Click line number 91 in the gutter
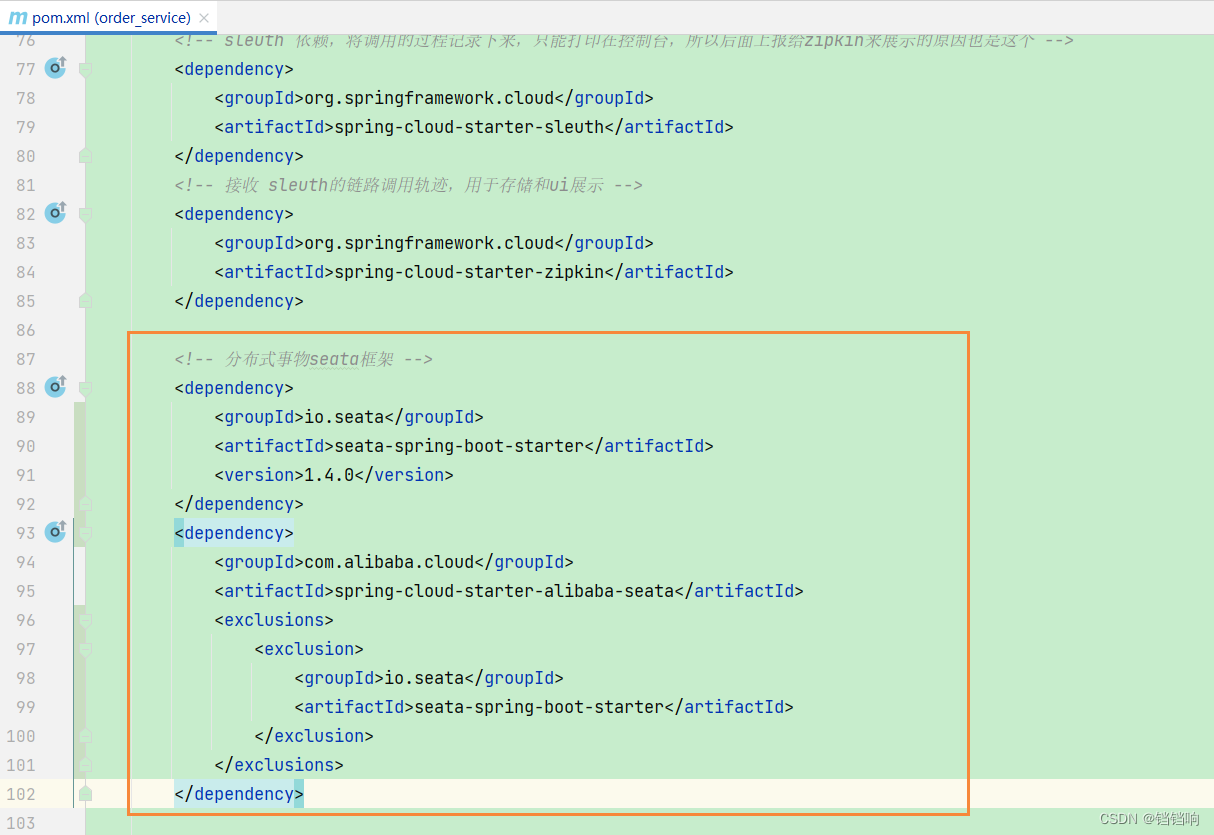Image resolution: width=1214 pixels, height=835 pixels. pyautogui.click(x=26, y=475)
